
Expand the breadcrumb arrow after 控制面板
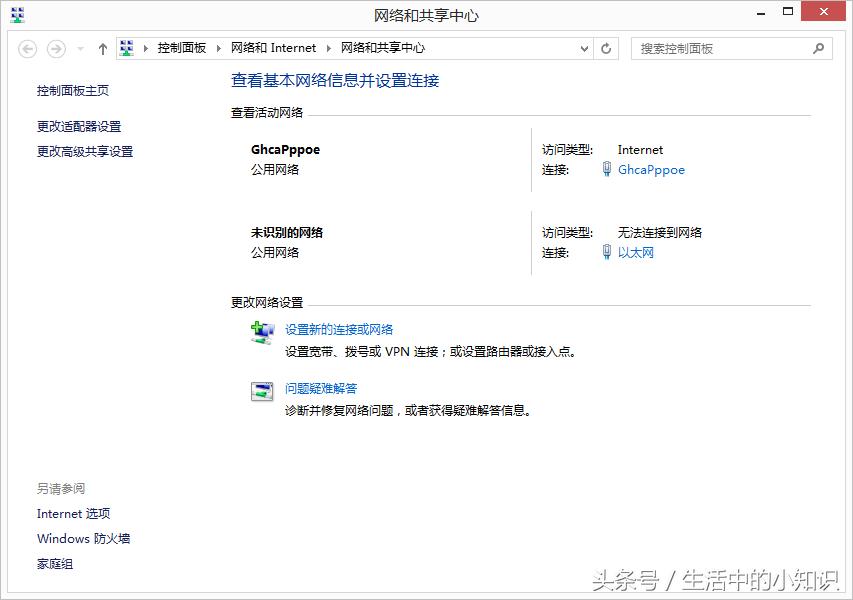(216, 47)
